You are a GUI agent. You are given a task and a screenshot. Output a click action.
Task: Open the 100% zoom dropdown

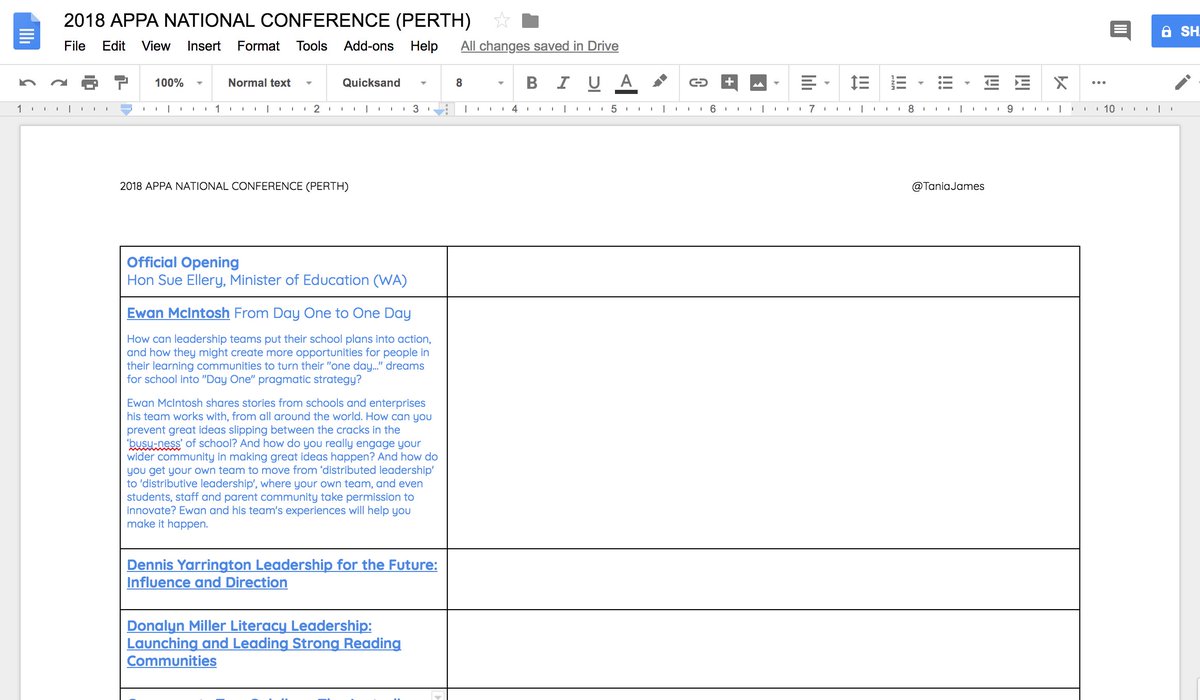179,83
